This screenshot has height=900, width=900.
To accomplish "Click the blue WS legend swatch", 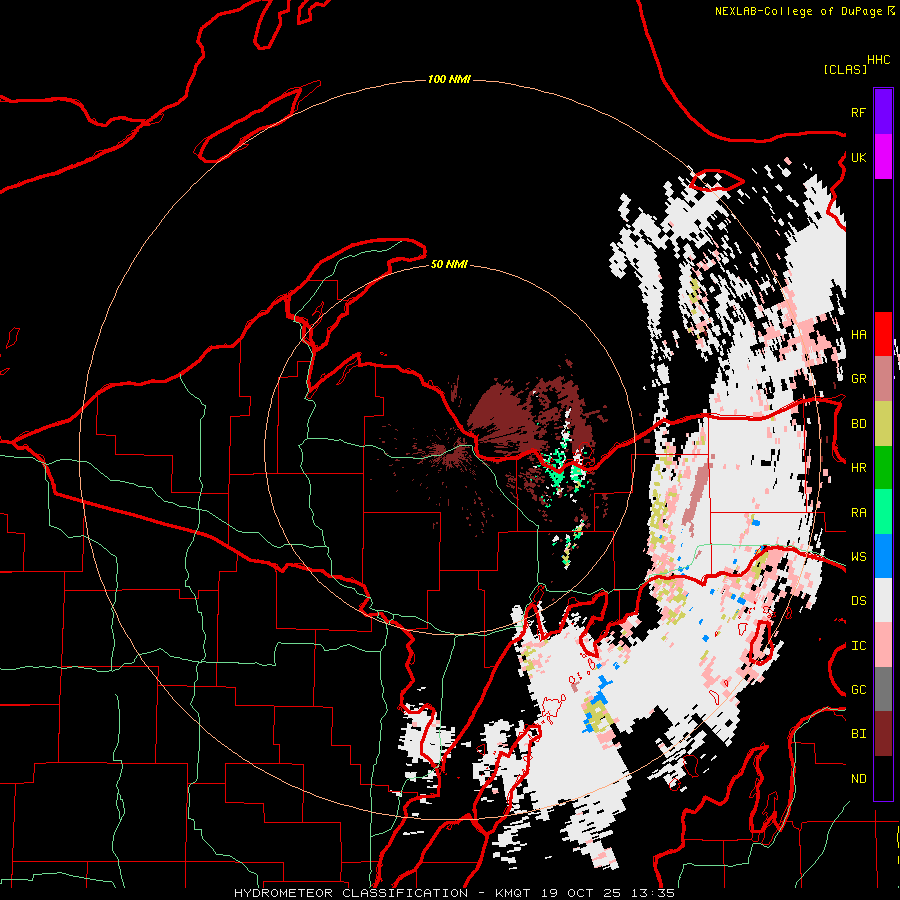I will click(883, 556).
